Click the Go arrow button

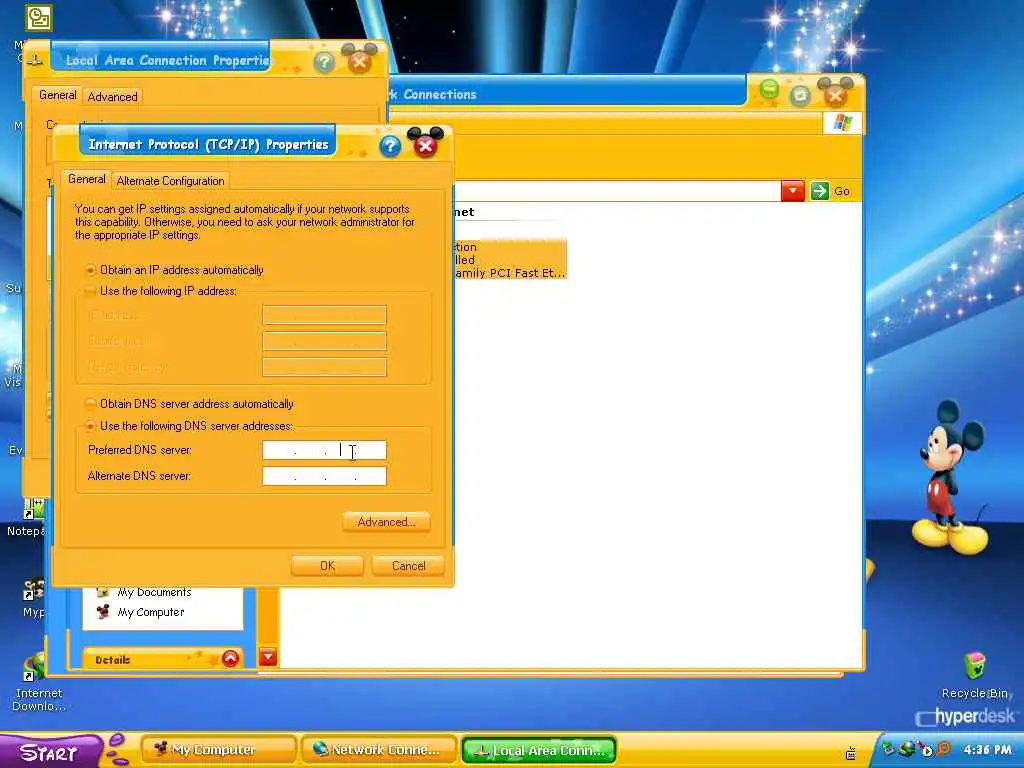click(x=820, y=191)
